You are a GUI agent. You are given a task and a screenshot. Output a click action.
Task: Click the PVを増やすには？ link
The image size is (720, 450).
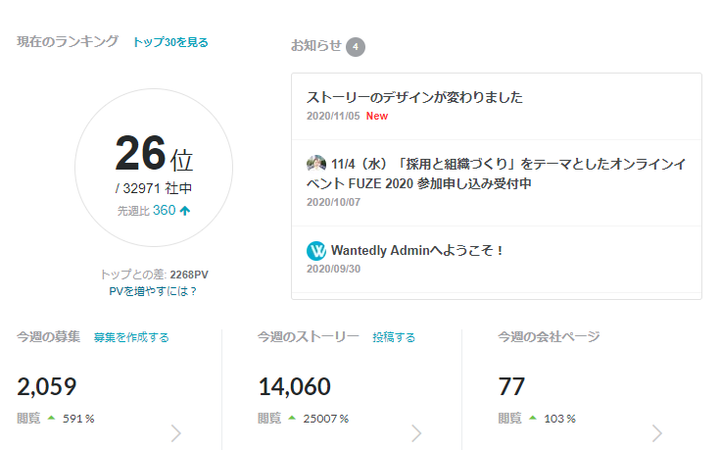point(153,291)
